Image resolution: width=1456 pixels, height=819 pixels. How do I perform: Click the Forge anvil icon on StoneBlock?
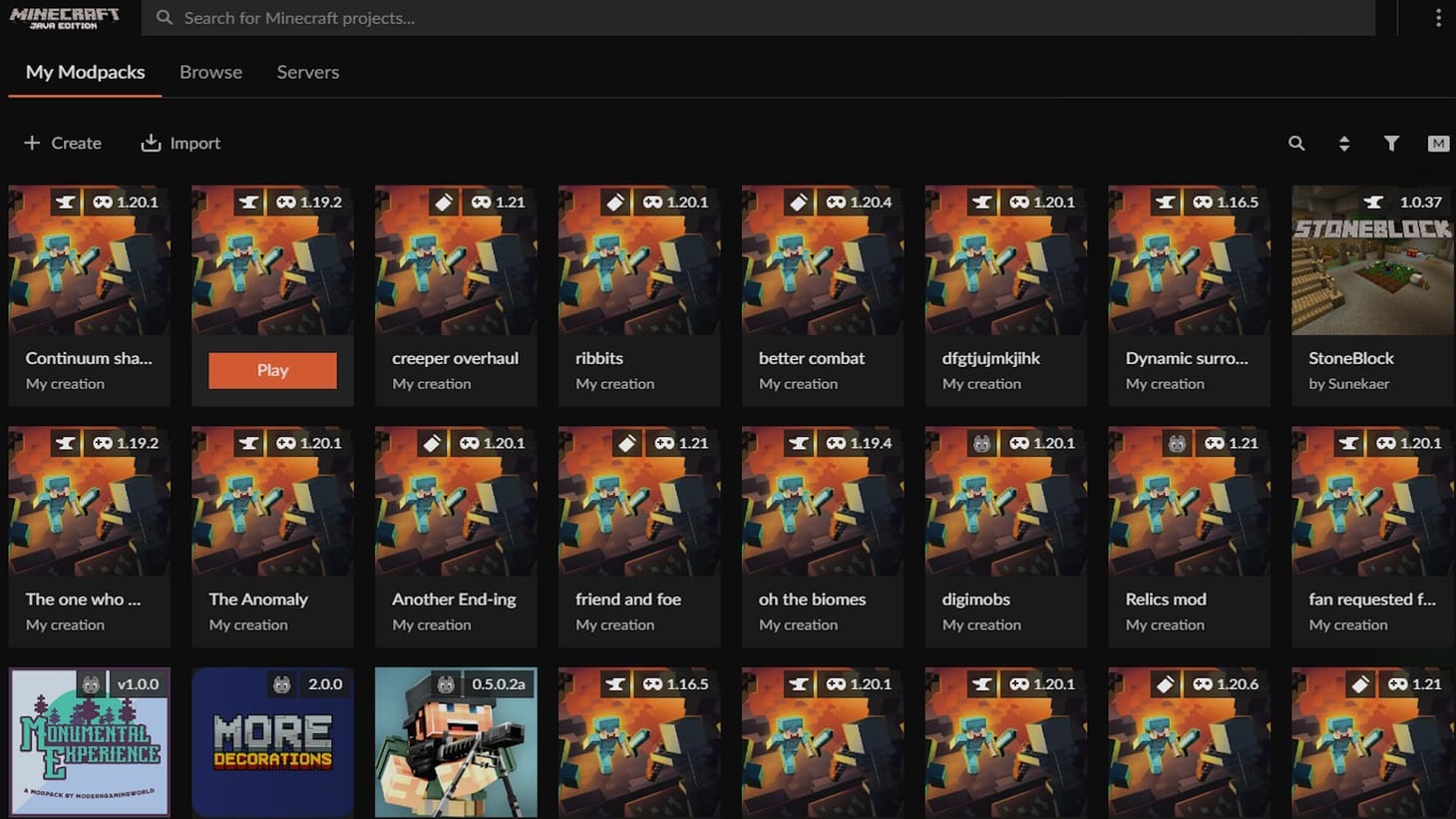[x=1373, y=203]
